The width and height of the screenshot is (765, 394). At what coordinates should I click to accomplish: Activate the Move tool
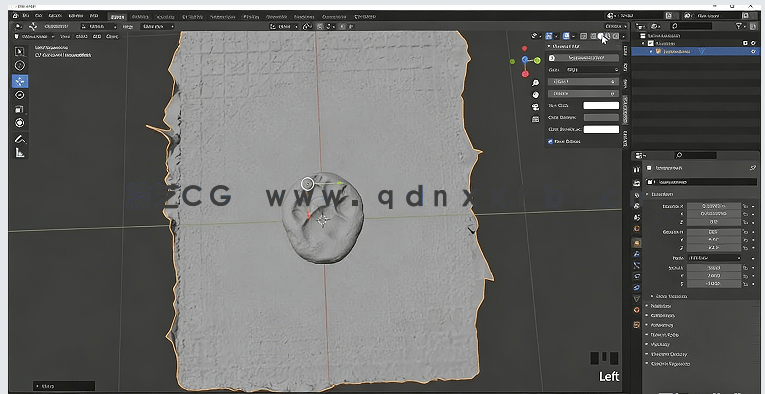pyautogui.click(x=20, y=81)
